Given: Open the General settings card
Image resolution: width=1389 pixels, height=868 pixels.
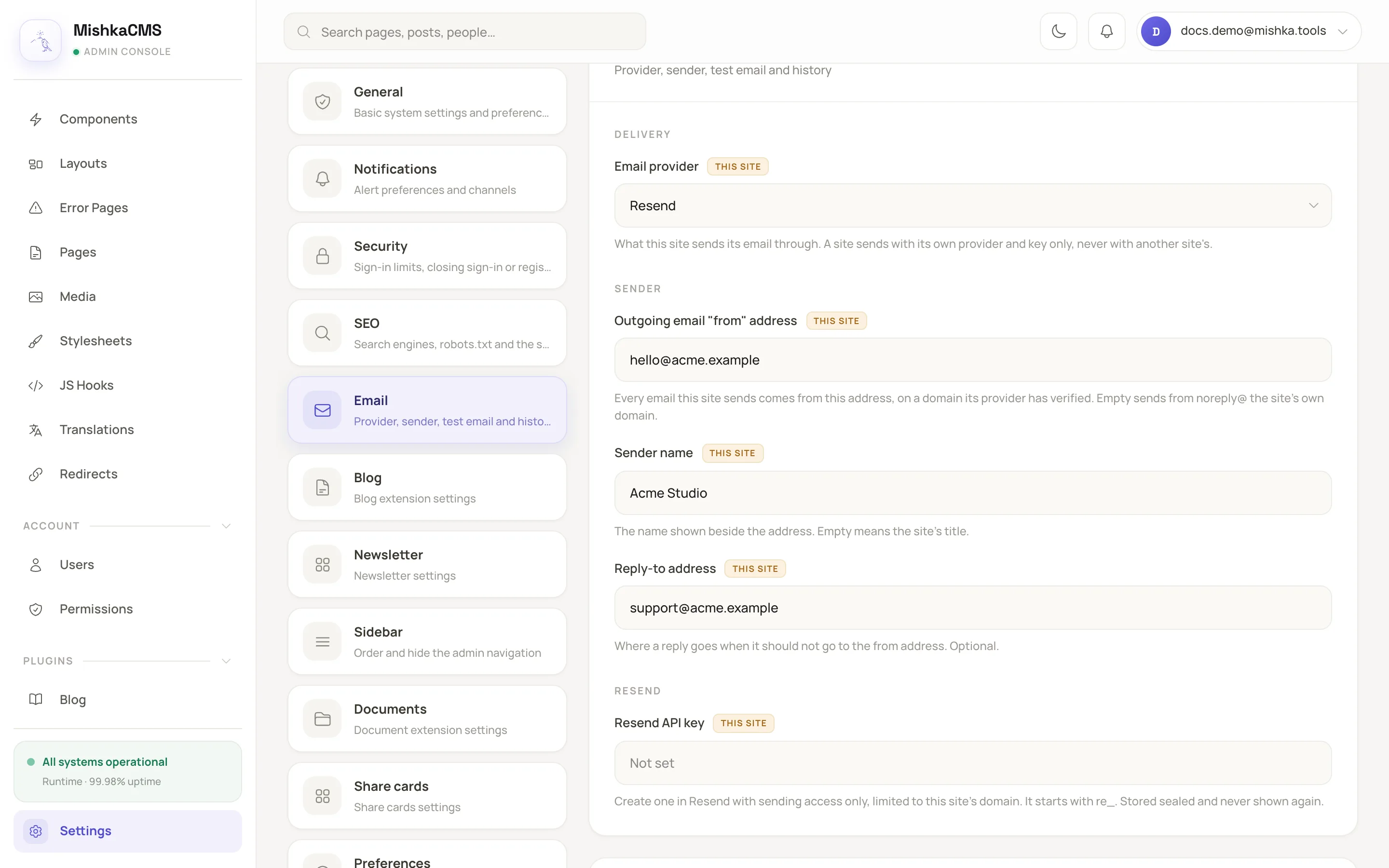Looking at the screenshot, I should pyautogui.click(x=427, y=102).
